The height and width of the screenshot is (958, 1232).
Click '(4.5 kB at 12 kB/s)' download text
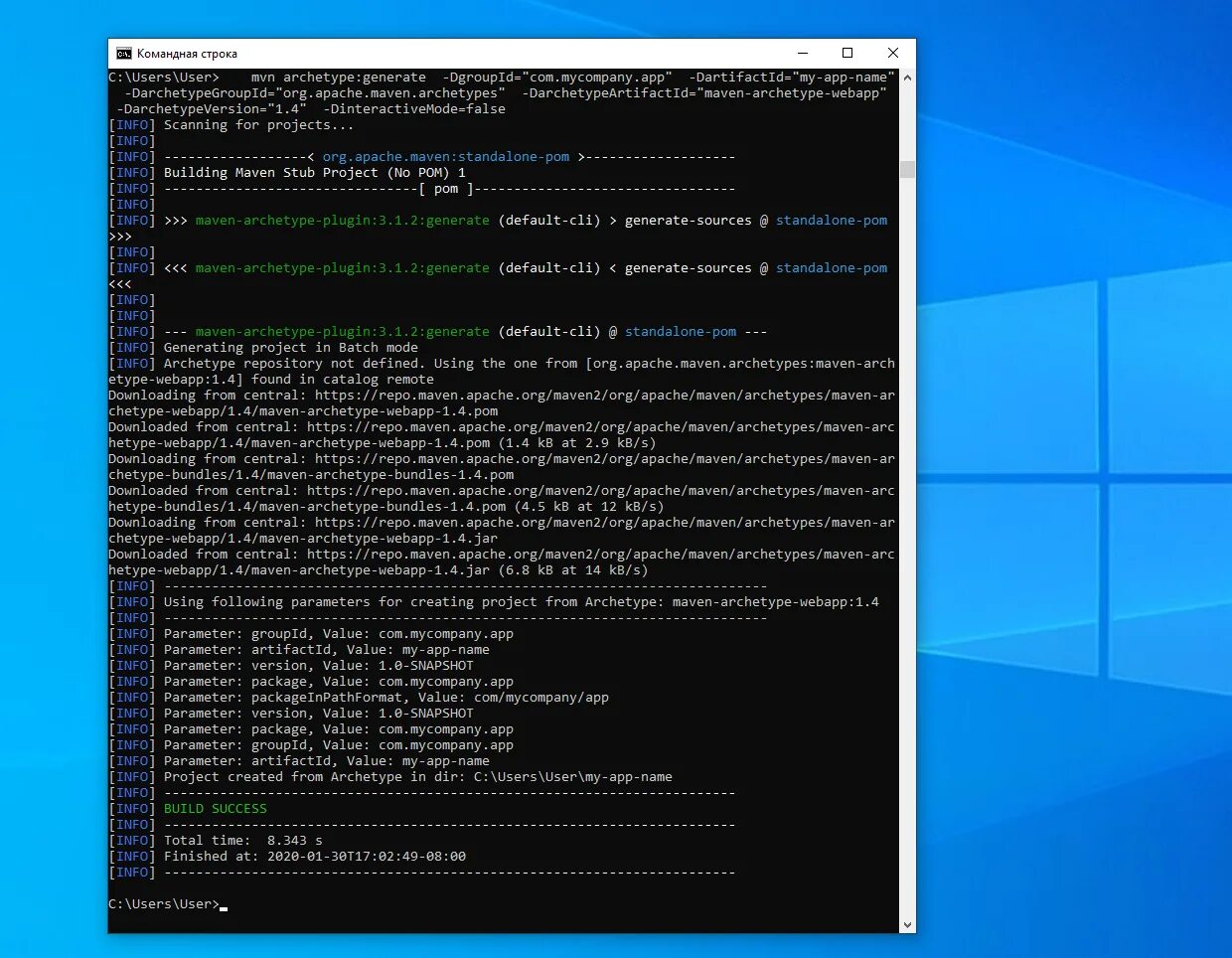point(589,507)
